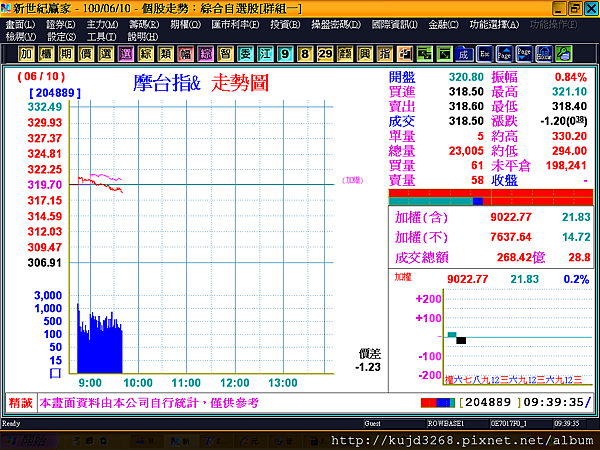Viewport: 600px width, 450px height.
Task: Open the 投資(B) menu
Action: pos(285,24)
